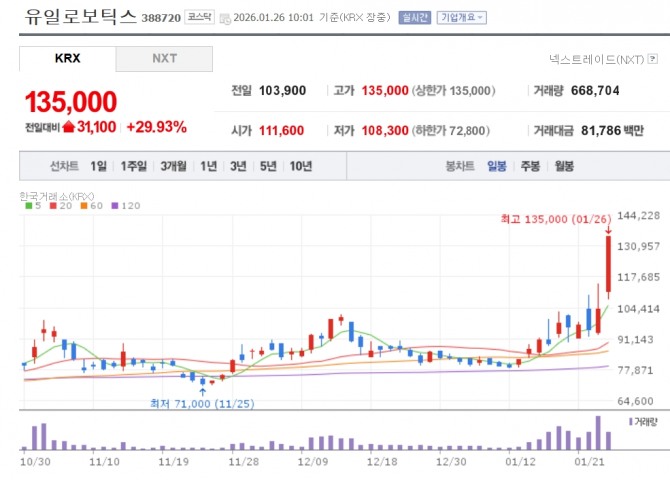This screenshot has height=480, width=670.
Task: Click the calendar icon beside the date
Action: pyautogui.click(x=225, y=18)
